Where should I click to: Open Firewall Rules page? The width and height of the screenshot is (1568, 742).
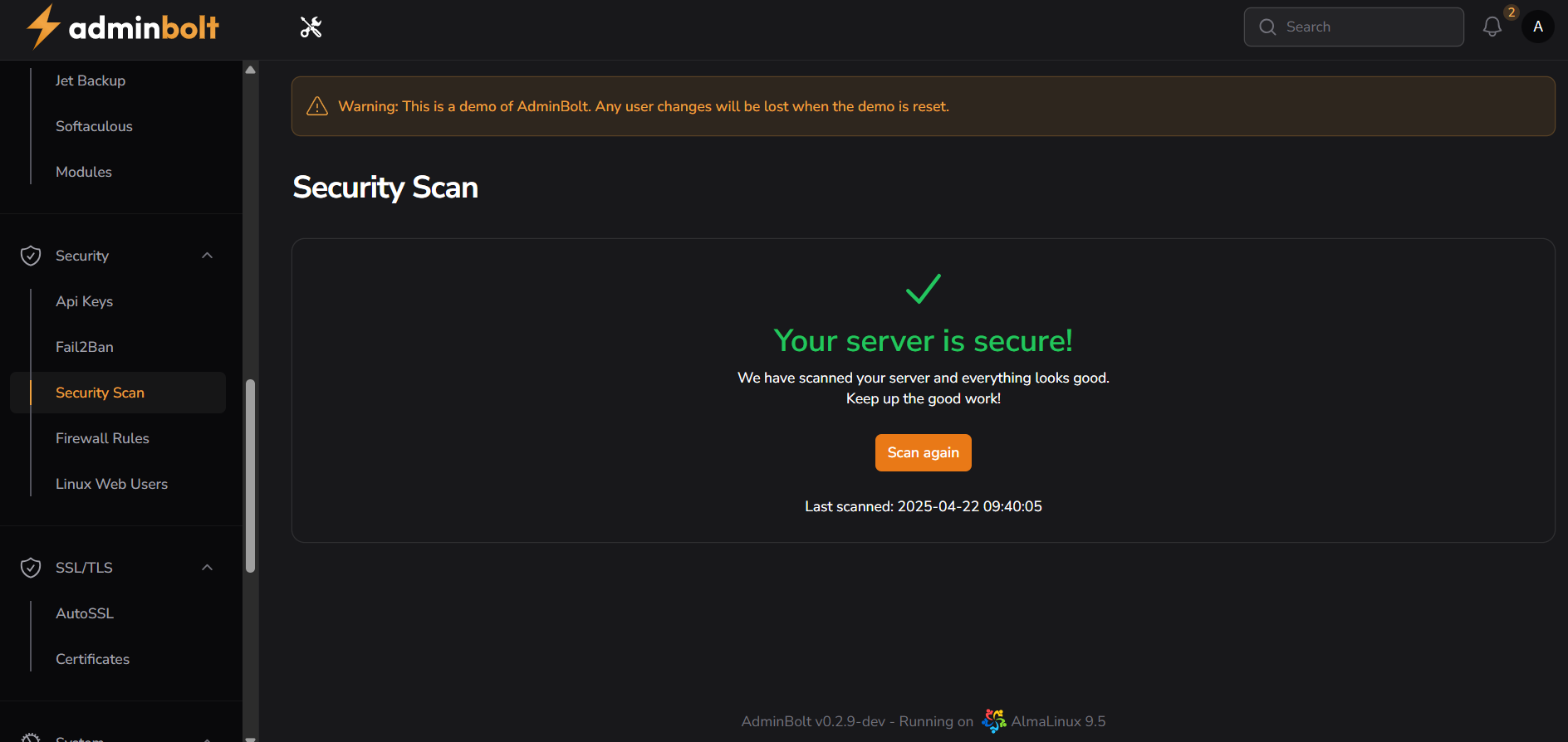[102, 438]
